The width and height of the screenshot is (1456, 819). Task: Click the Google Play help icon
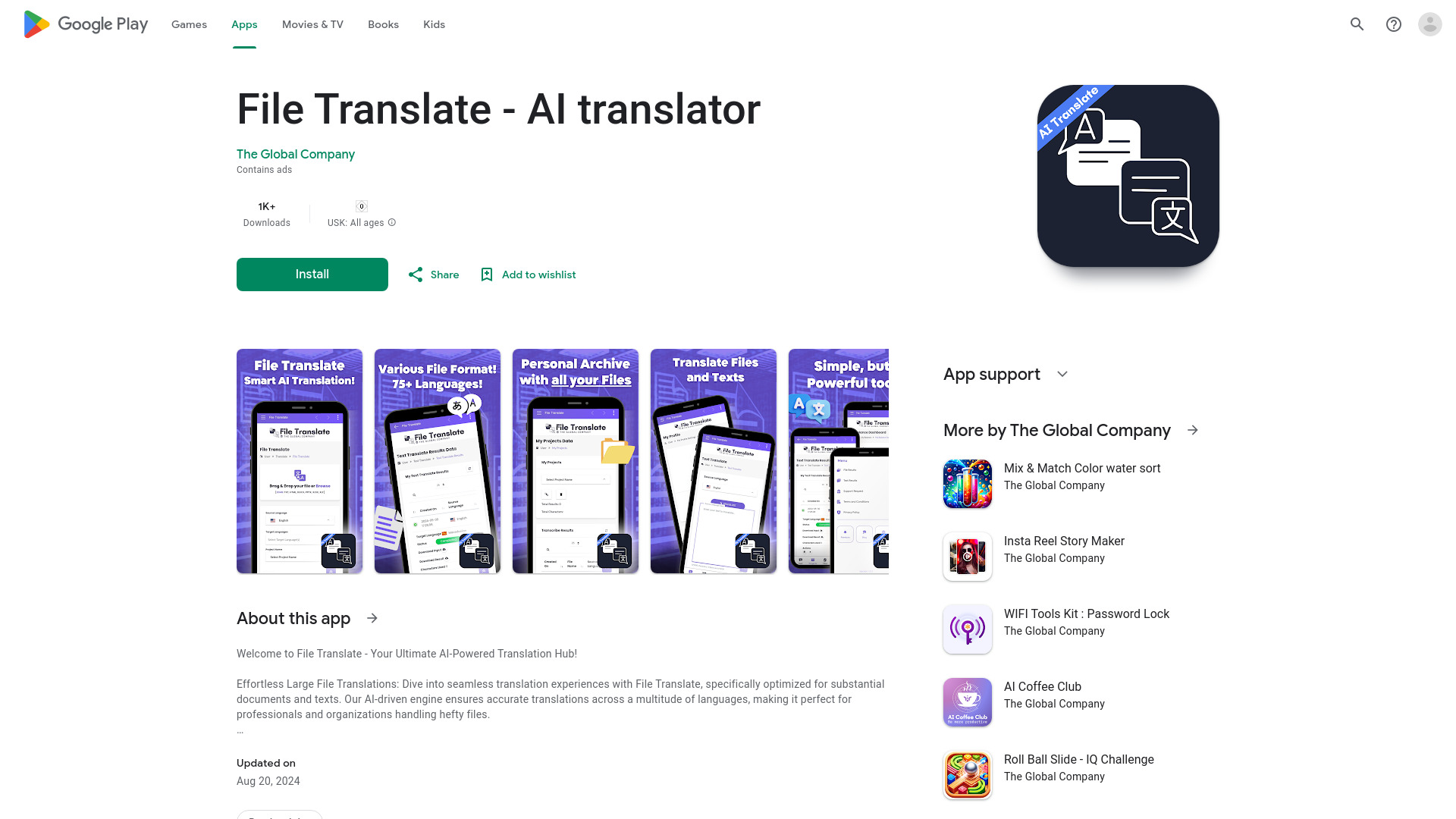[1394, 24]
